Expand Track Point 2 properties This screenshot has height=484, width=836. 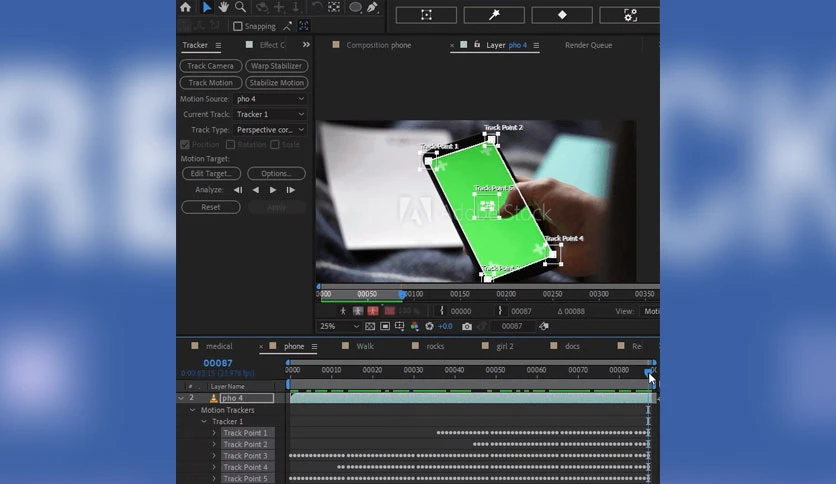click(x=214, y=444)
